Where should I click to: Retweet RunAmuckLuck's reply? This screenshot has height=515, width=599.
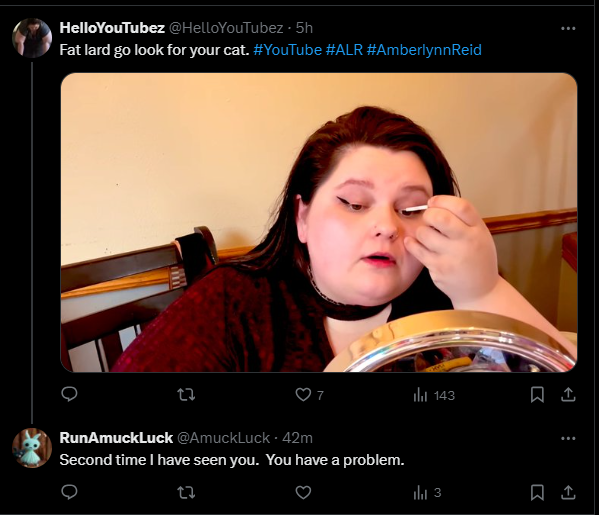186,492
